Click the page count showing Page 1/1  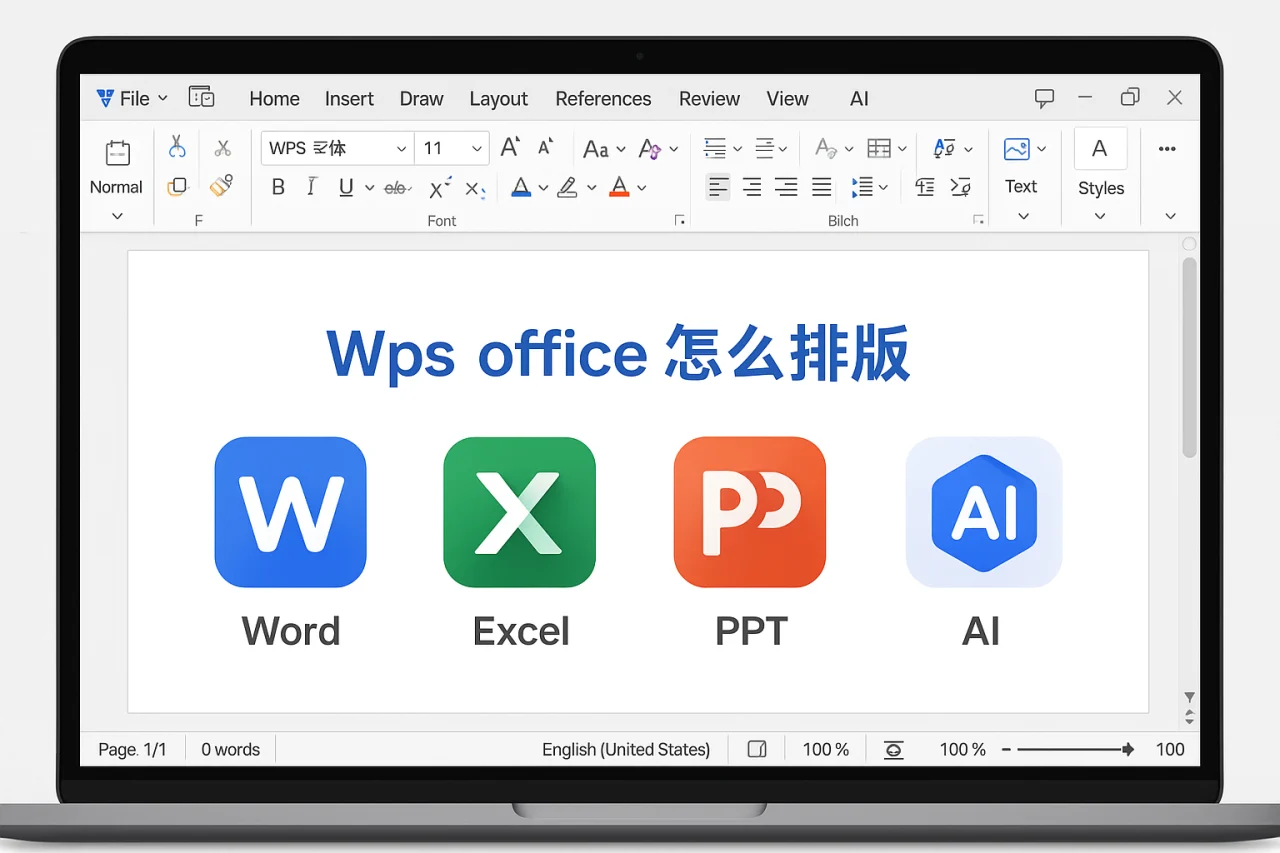point(131,749)
